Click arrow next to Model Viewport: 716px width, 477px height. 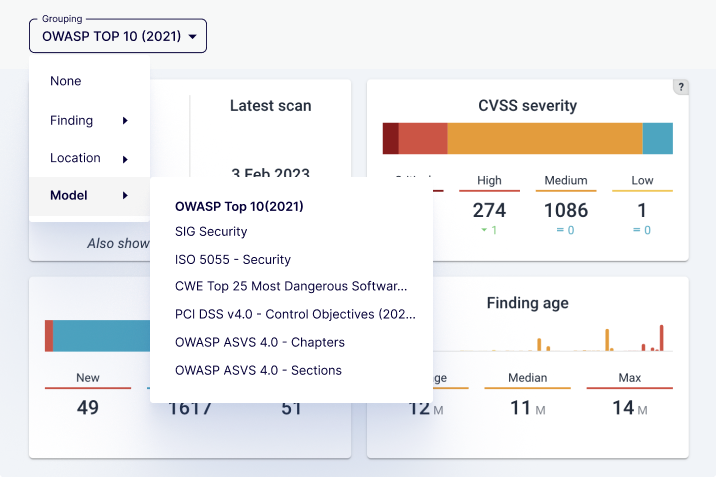pos(125,195)
